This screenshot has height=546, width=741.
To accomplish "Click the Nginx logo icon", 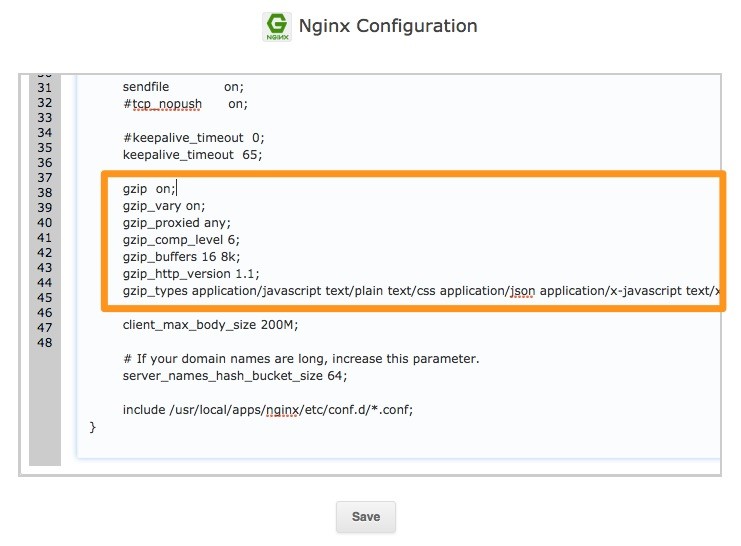I will pos(277,26).
